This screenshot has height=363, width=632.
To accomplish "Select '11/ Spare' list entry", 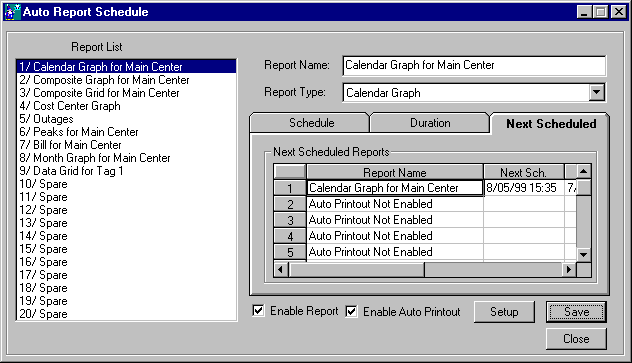I will click(126, 197).
